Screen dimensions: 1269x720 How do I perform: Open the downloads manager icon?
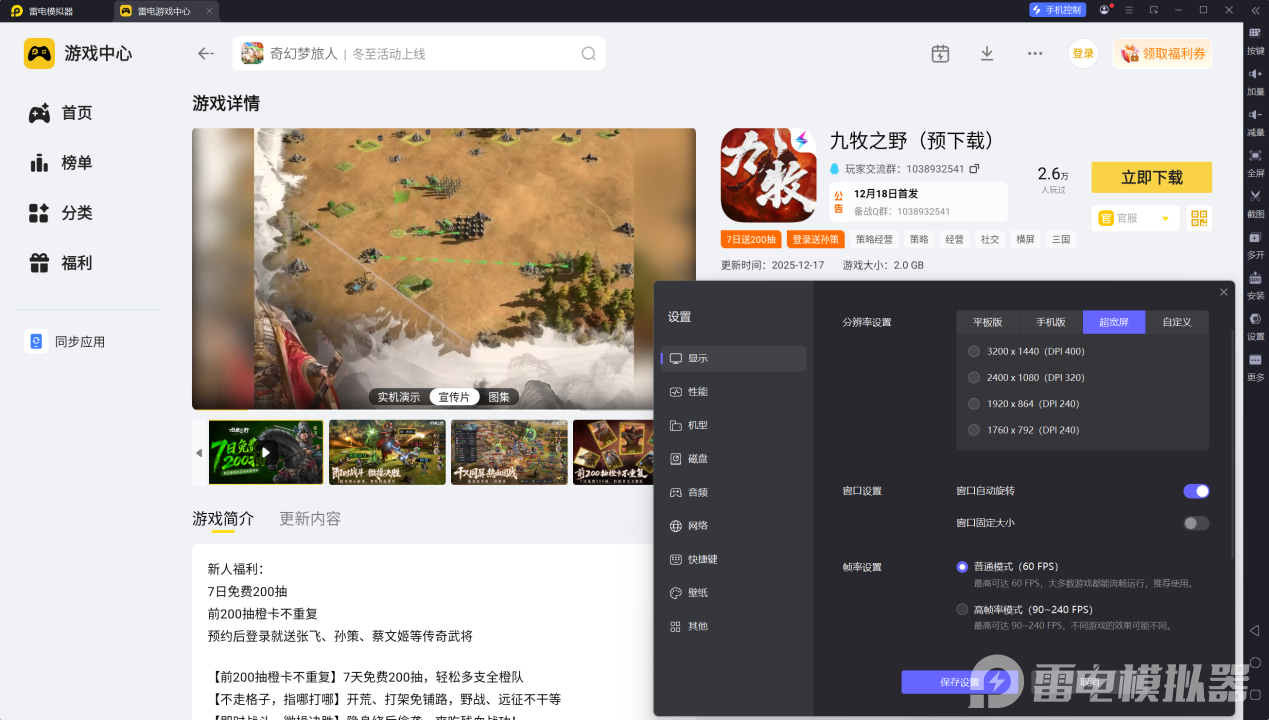[987, 54]
